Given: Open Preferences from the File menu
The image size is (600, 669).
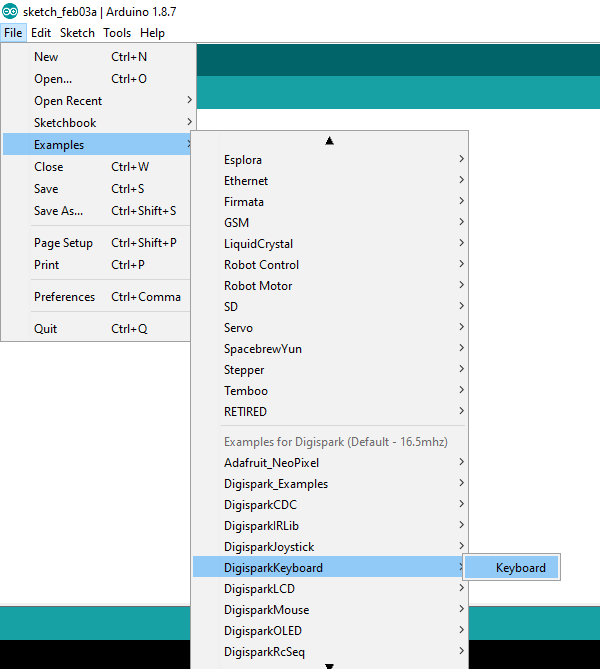Looking at the screenshot, I should click(x=96, y=297).
